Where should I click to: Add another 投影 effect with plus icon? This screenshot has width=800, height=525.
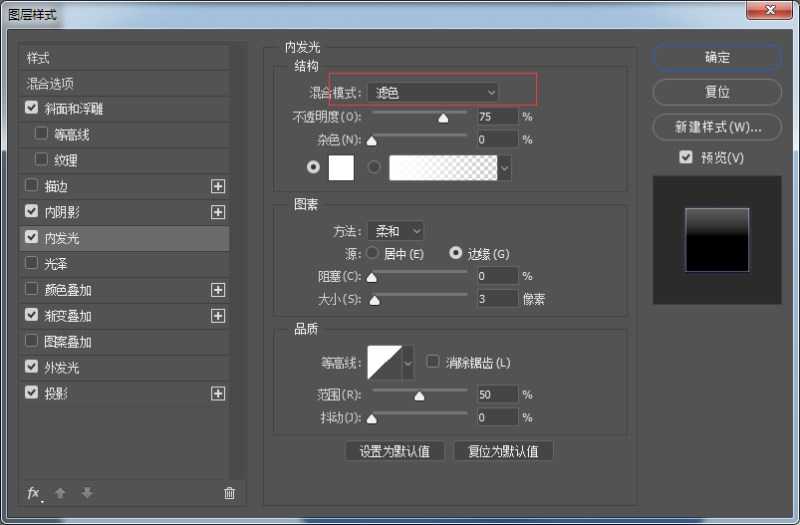point(218,394)
